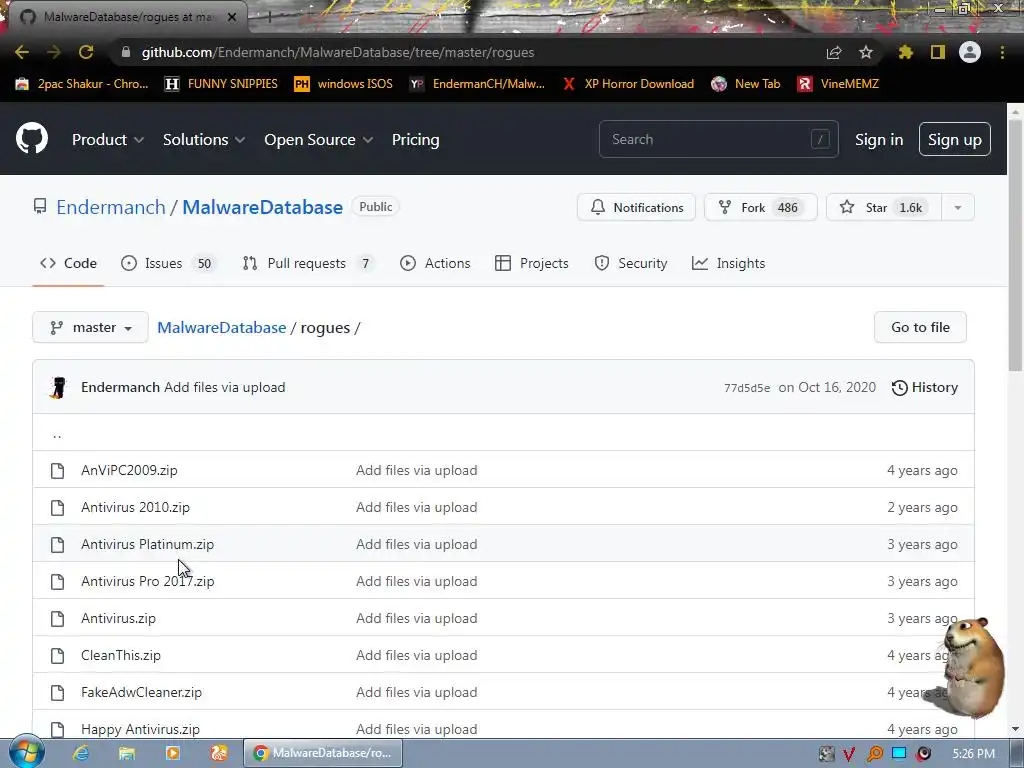Open the star lists dropdown arrow
Image resolution: width=1024 pixels, height=768 pixels.
point(958,207)
